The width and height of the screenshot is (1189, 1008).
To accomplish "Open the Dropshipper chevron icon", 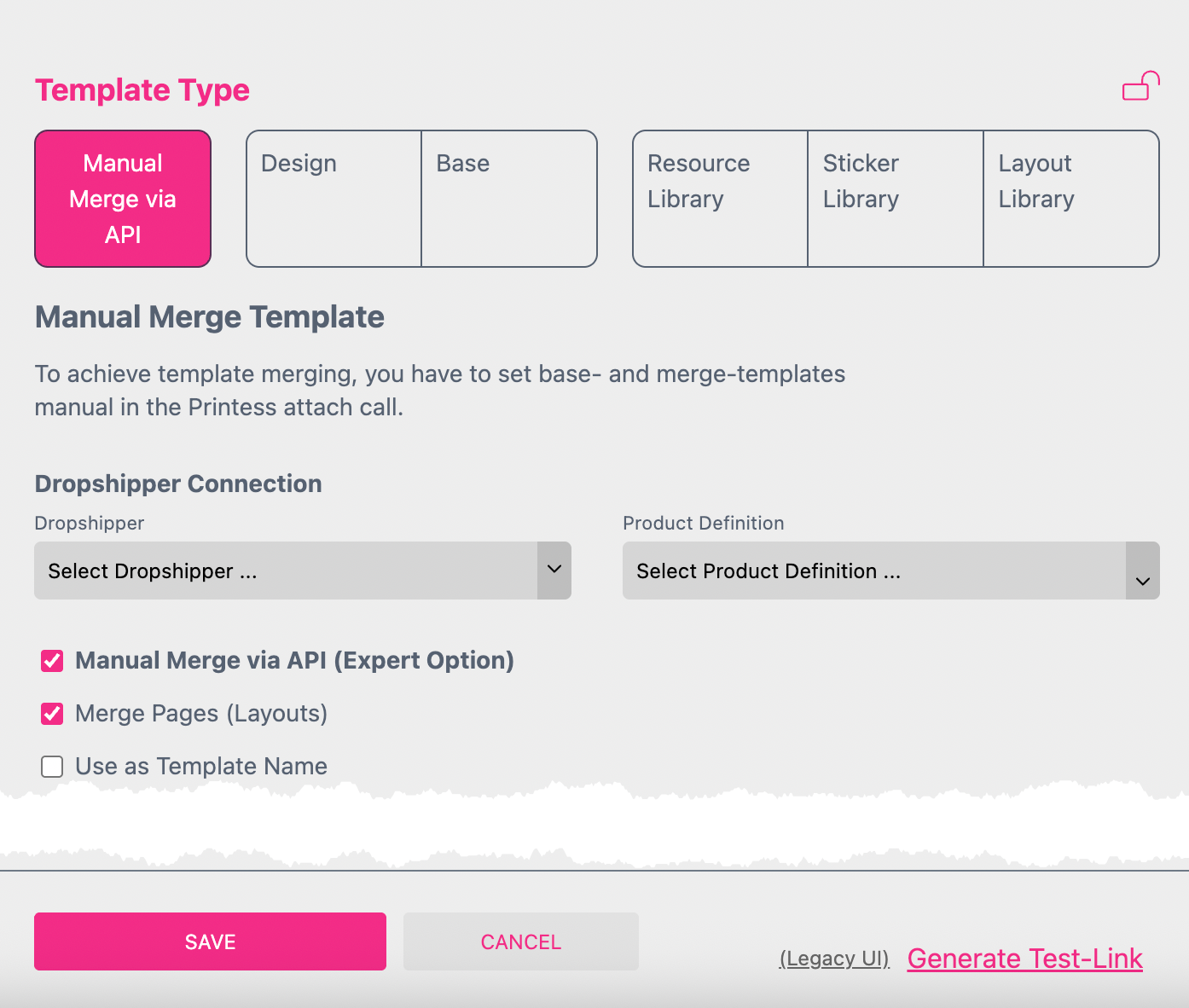I will point(554,570).
